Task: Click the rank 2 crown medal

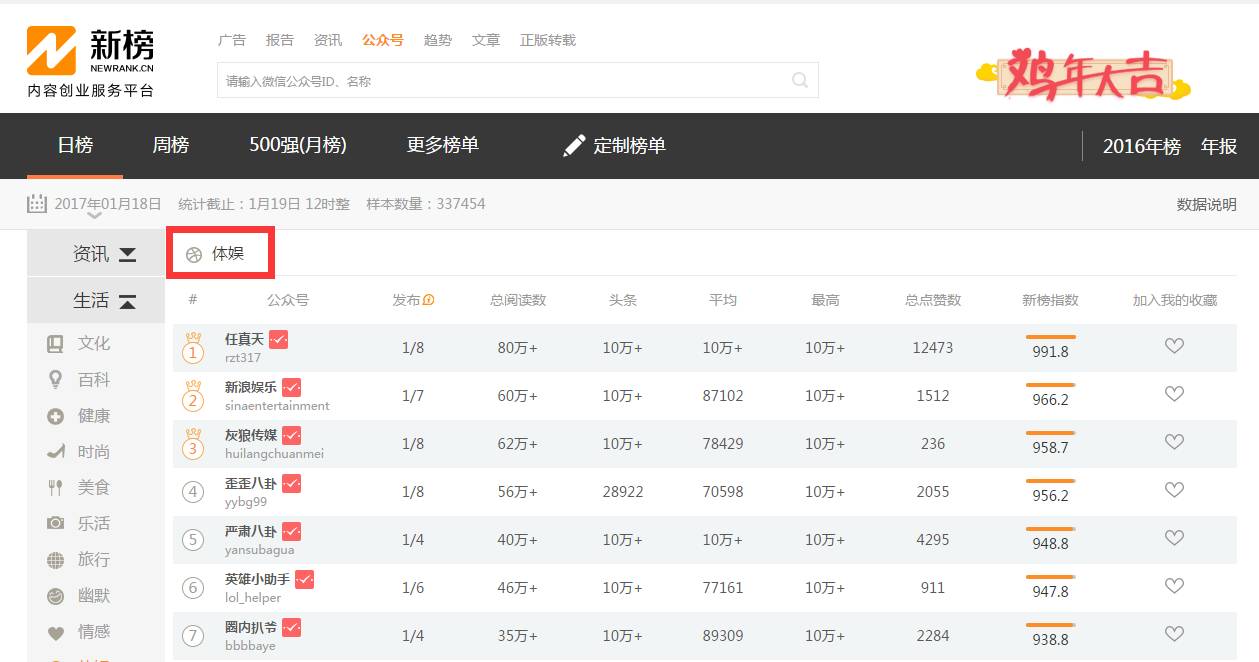Action: point(193,396)
